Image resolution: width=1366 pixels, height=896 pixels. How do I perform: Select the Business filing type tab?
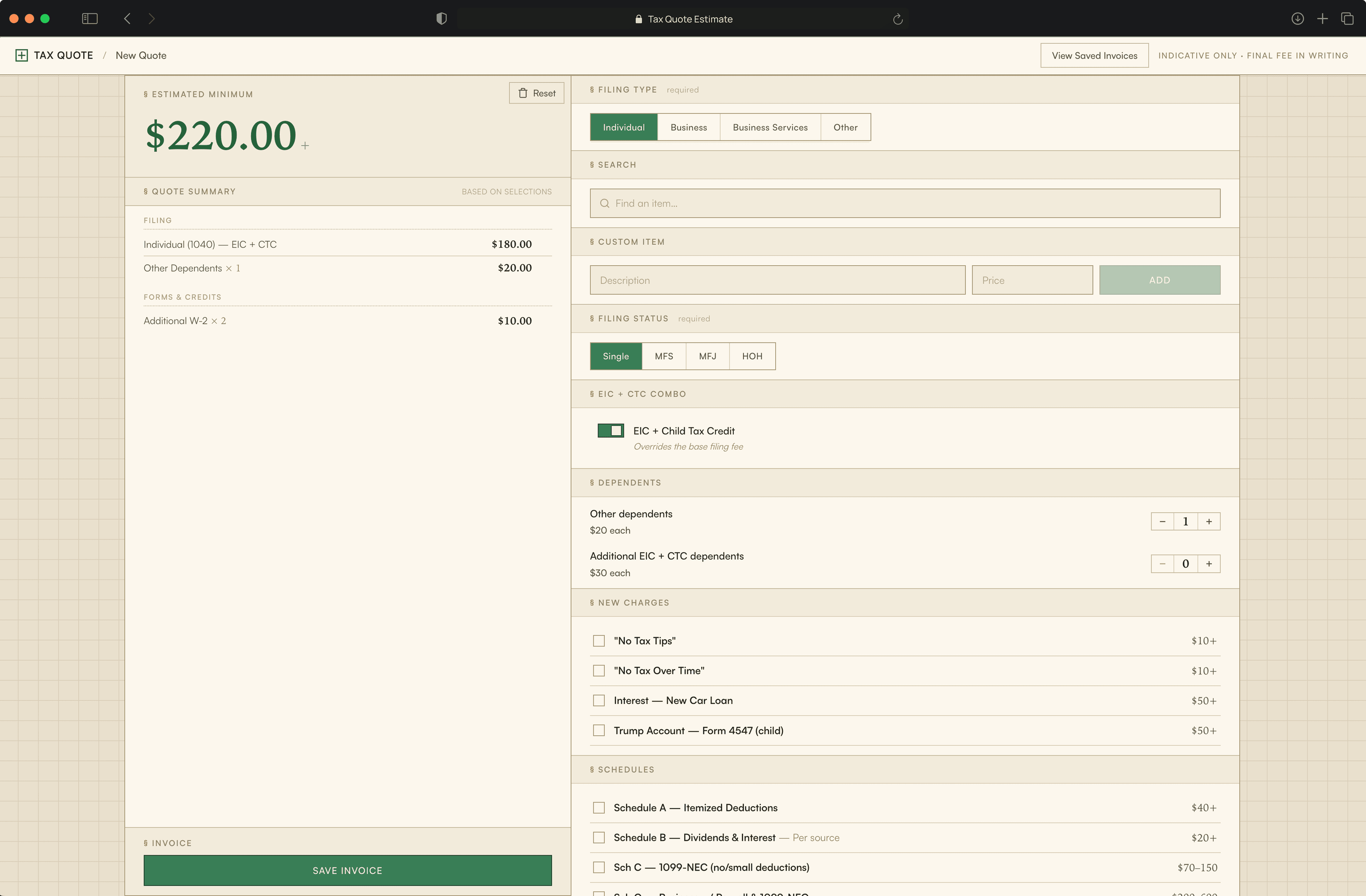tap(688, 127)
